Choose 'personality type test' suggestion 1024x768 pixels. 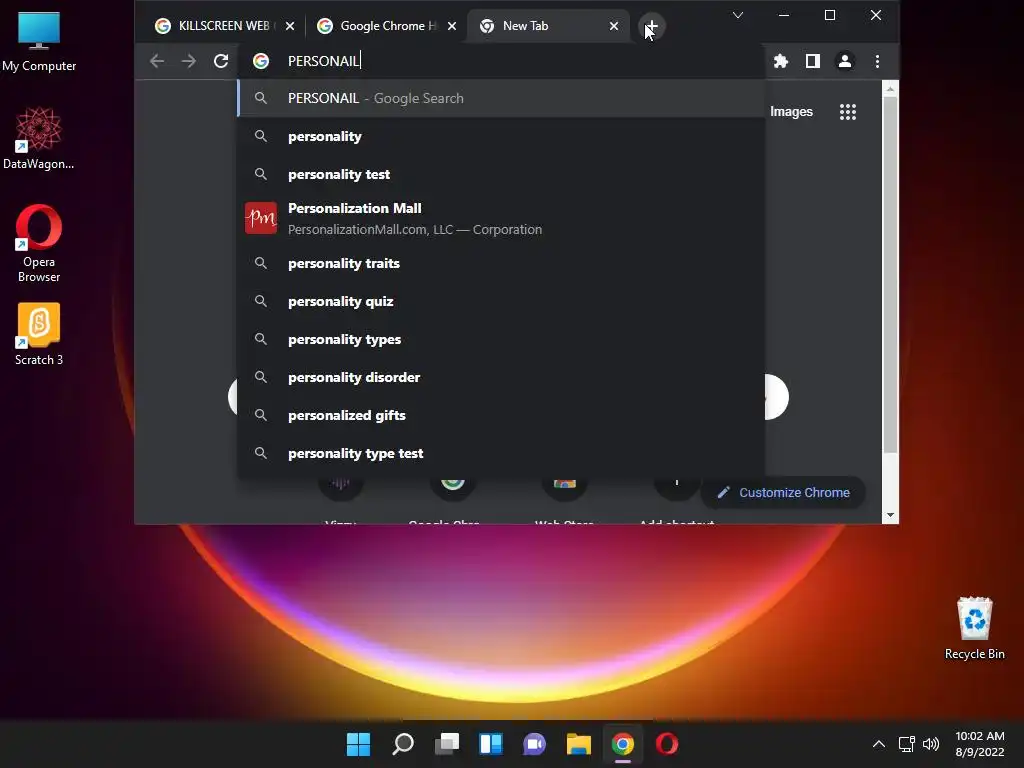501,453
